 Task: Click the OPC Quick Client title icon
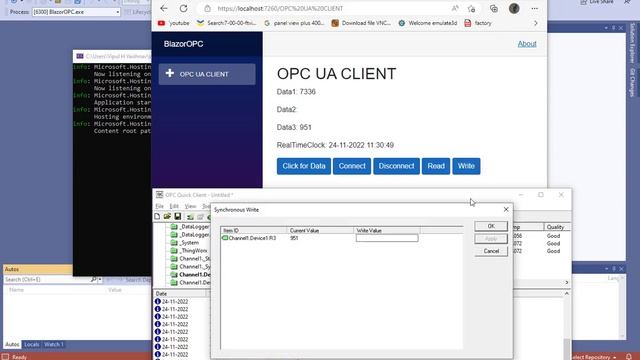[159, 195]
